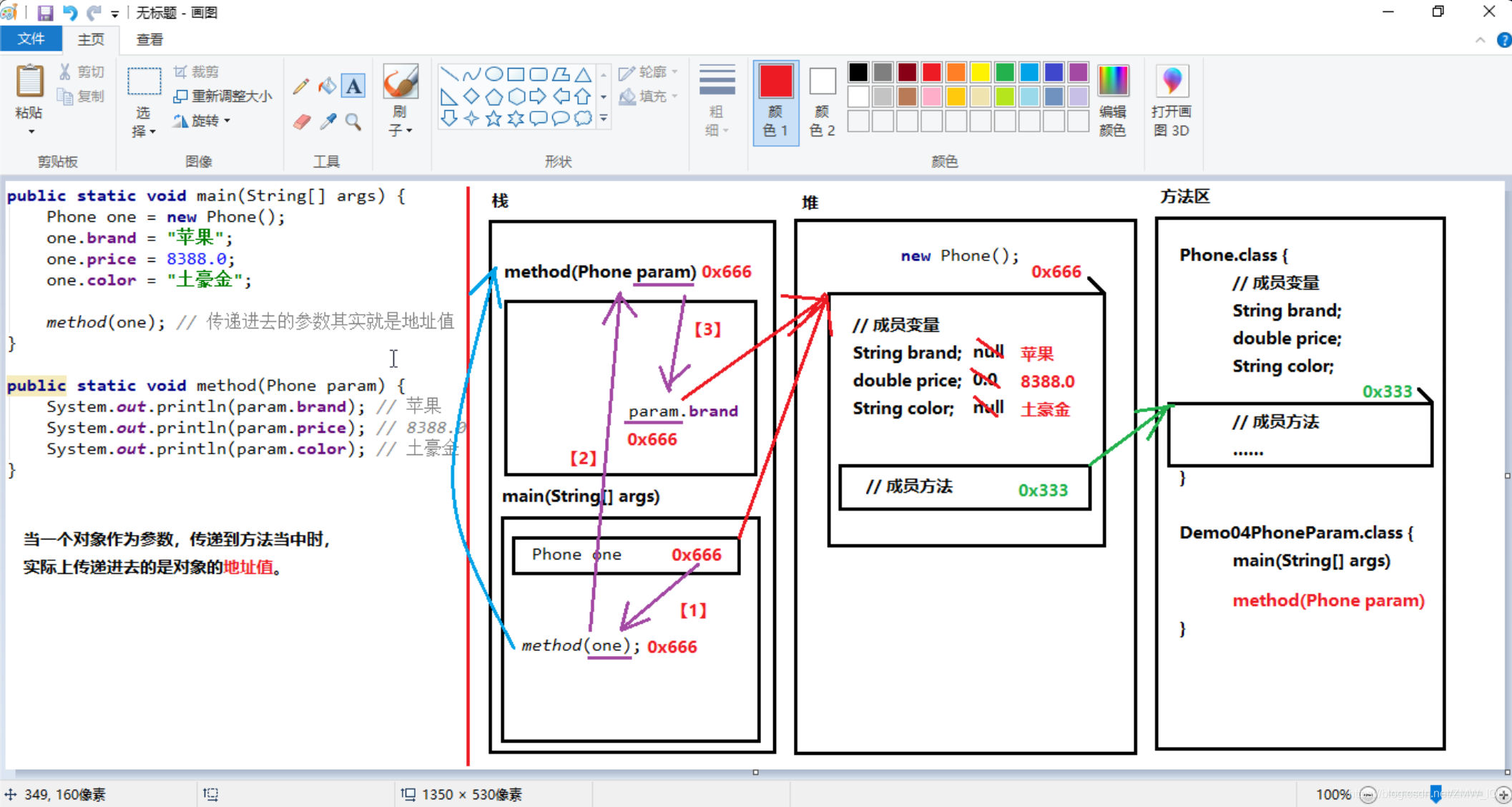The height and width of the screenshot is (807, 1512).
Task: Click the canvas bottom-center resize handle
Action: pyautogui.click(x=755, y=772)
